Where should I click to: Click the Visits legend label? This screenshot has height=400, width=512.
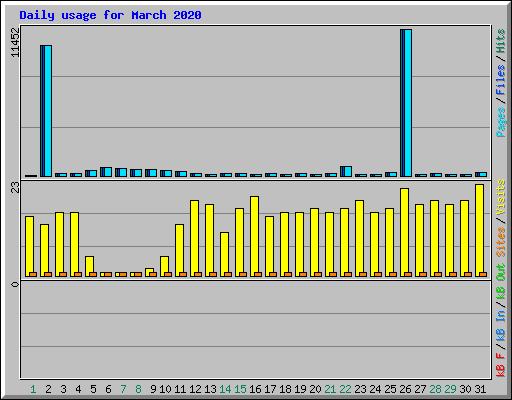pyautogui.click(x=501, y=197)
